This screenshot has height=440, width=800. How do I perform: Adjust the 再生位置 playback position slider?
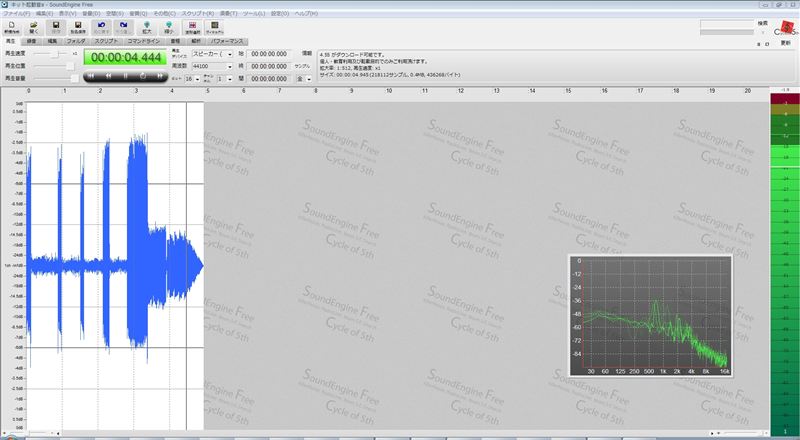(x=54, y=66)
